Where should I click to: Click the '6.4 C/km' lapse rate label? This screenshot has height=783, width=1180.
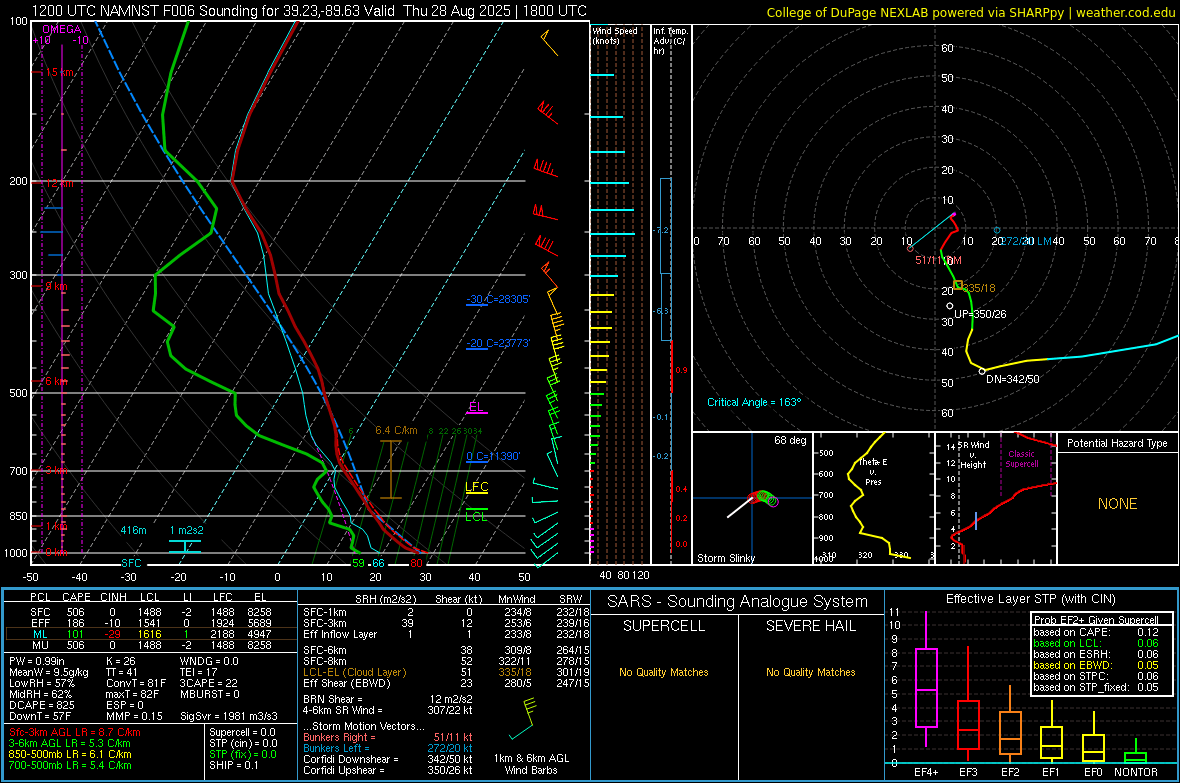click(397, 431)
